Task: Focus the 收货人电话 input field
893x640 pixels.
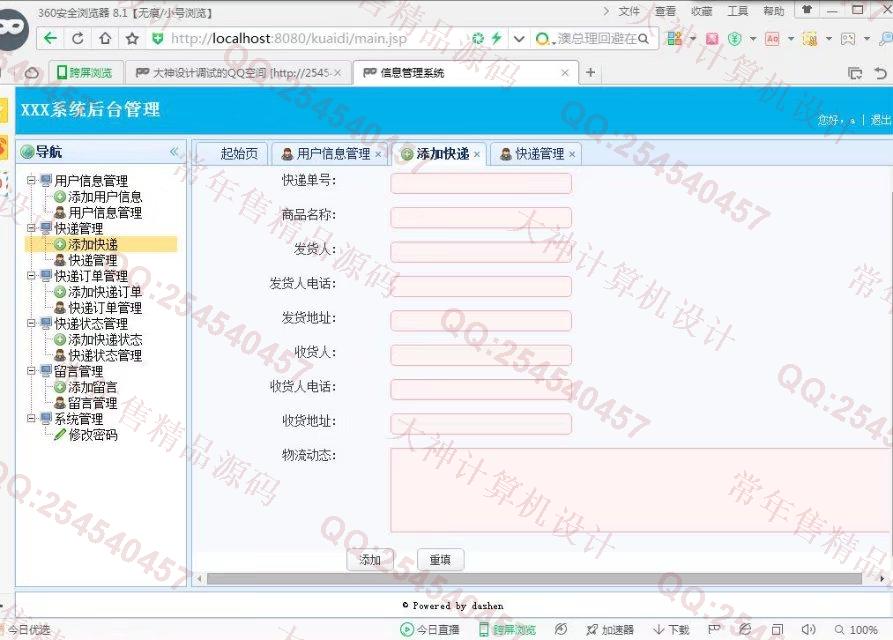Action: (481, 389)
